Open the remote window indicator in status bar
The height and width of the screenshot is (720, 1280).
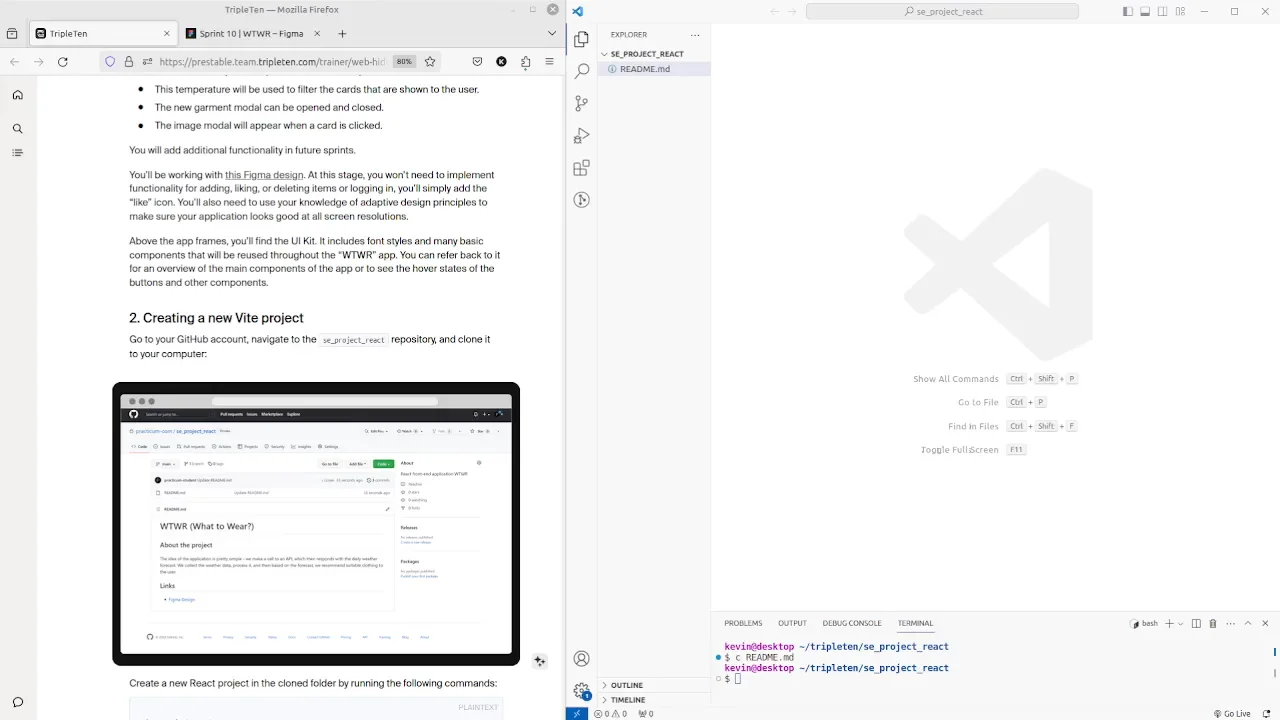pyautogui.click(x=577, y=713)
